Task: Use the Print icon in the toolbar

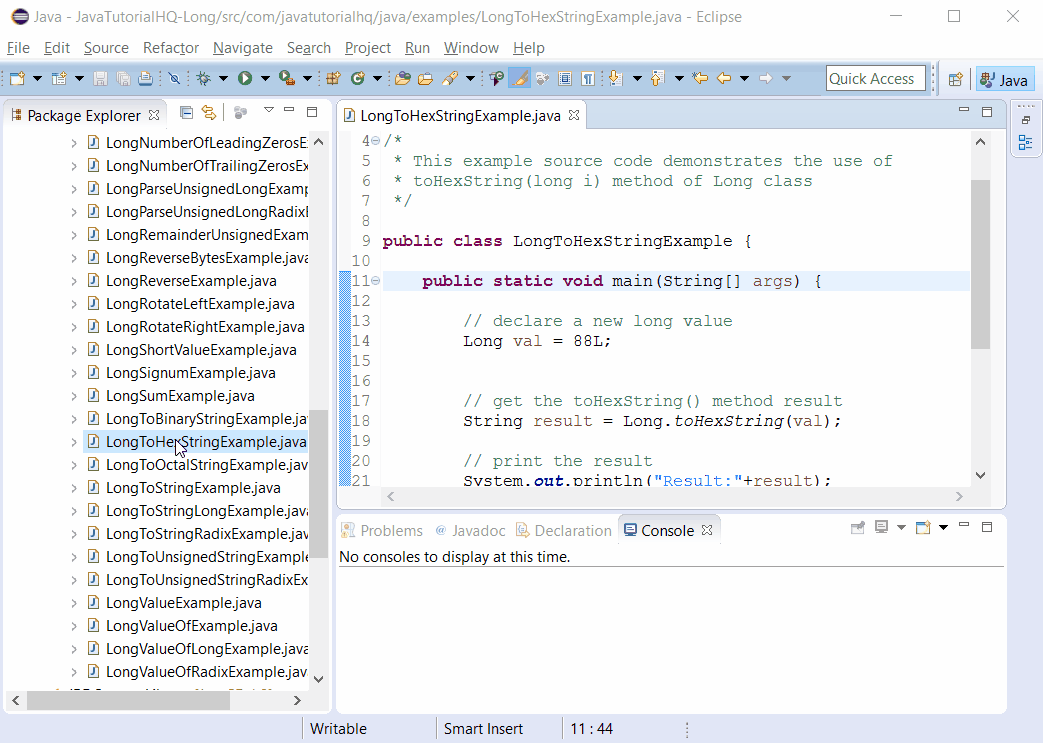Action: click(145, 78)
